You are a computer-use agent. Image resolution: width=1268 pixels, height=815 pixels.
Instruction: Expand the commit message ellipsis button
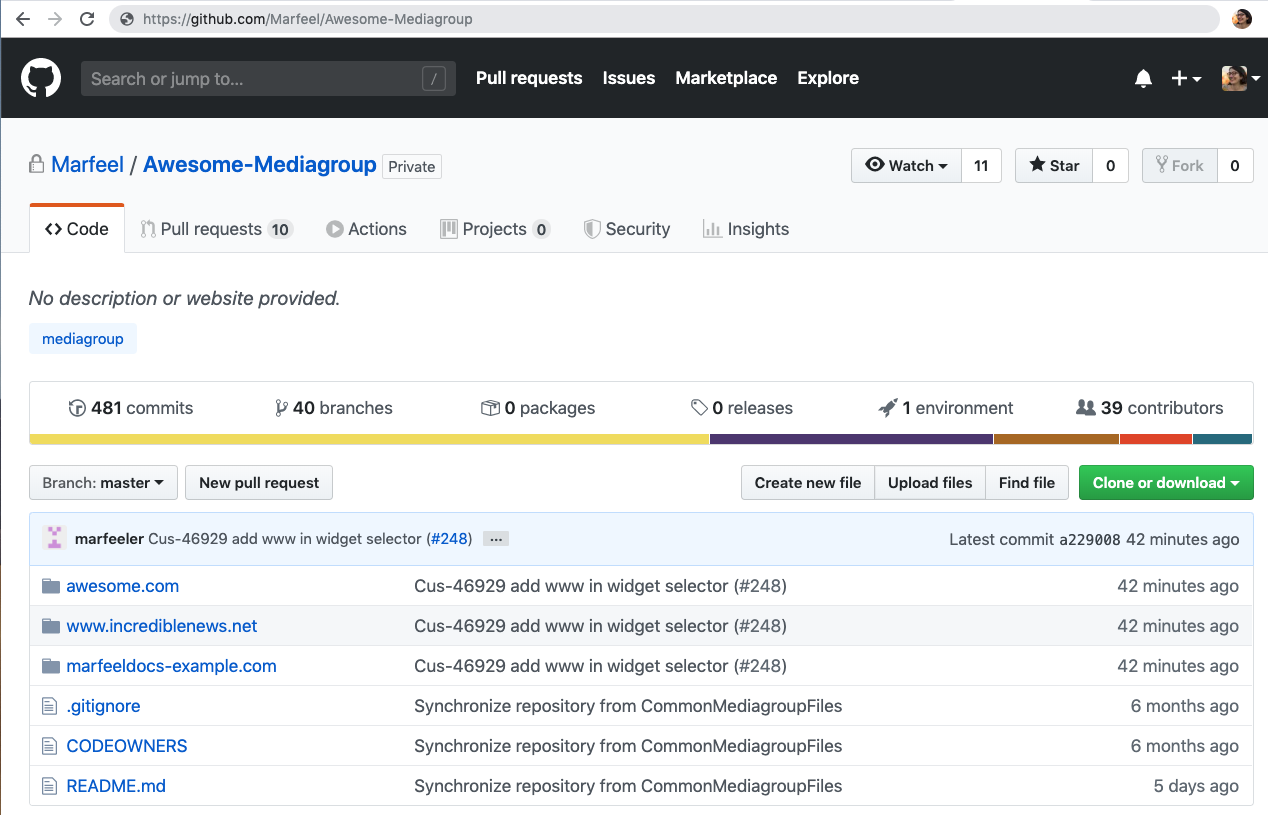coord(496,538)
